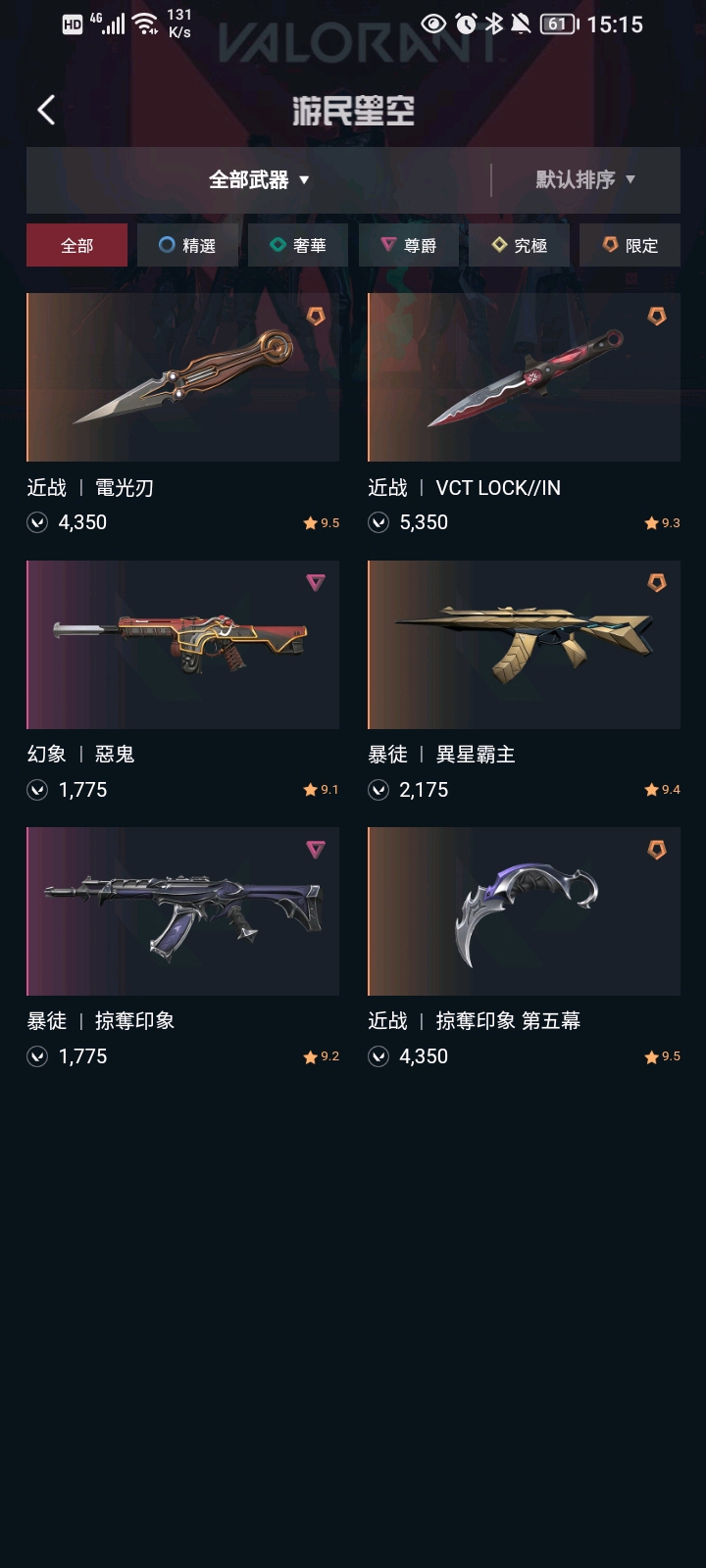
Task: Expand the 默认排序 sort dropdown
Action: coord(585,180)
